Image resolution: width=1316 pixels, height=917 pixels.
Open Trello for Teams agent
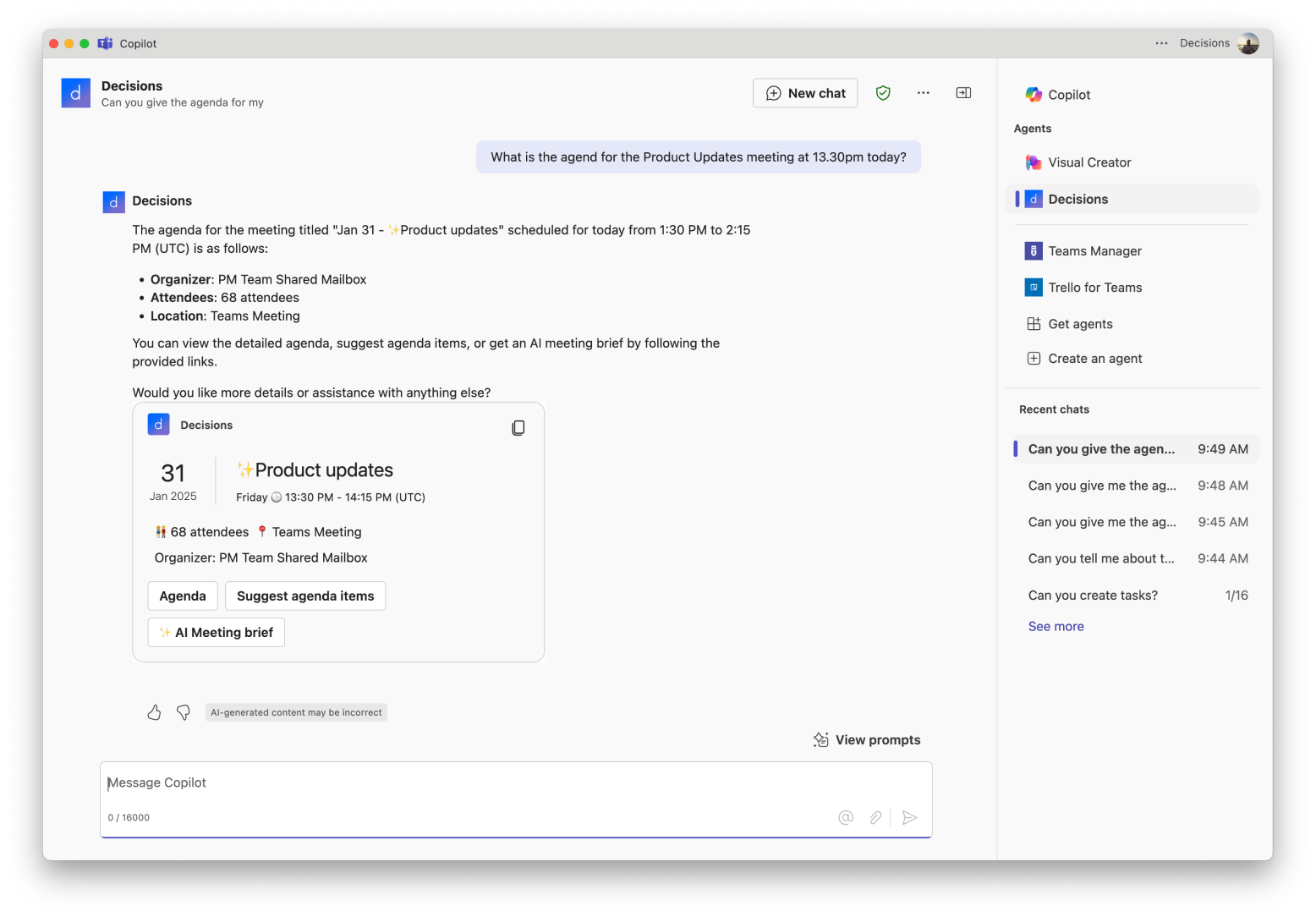(x=1132, y=288)
